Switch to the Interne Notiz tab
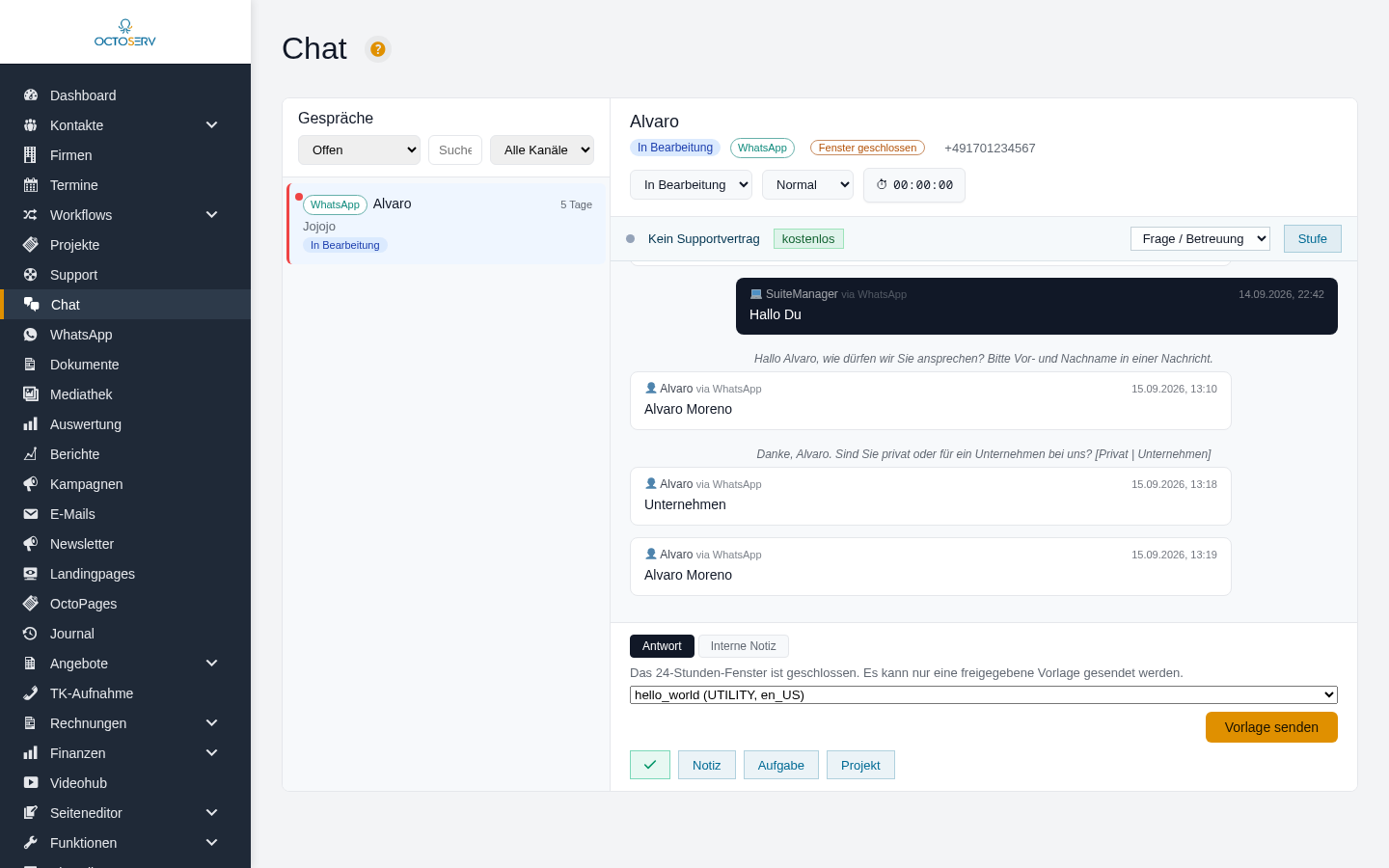 click(744, 646)
